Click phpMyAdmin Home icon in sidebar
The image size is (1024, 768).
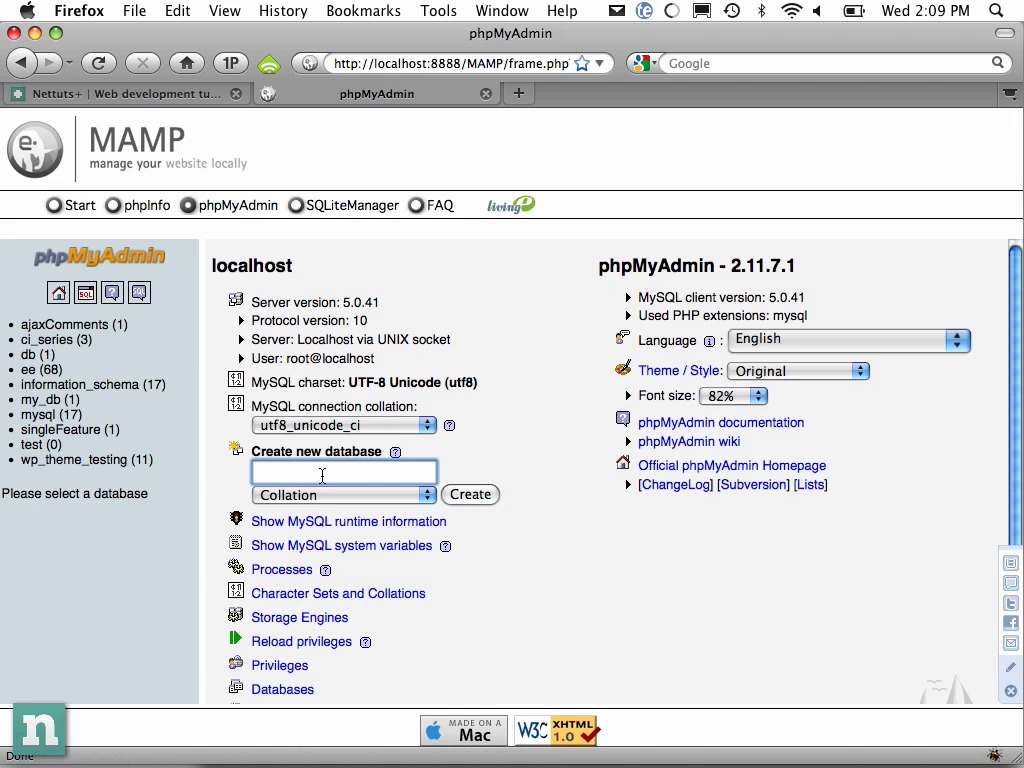coord(59,293)
